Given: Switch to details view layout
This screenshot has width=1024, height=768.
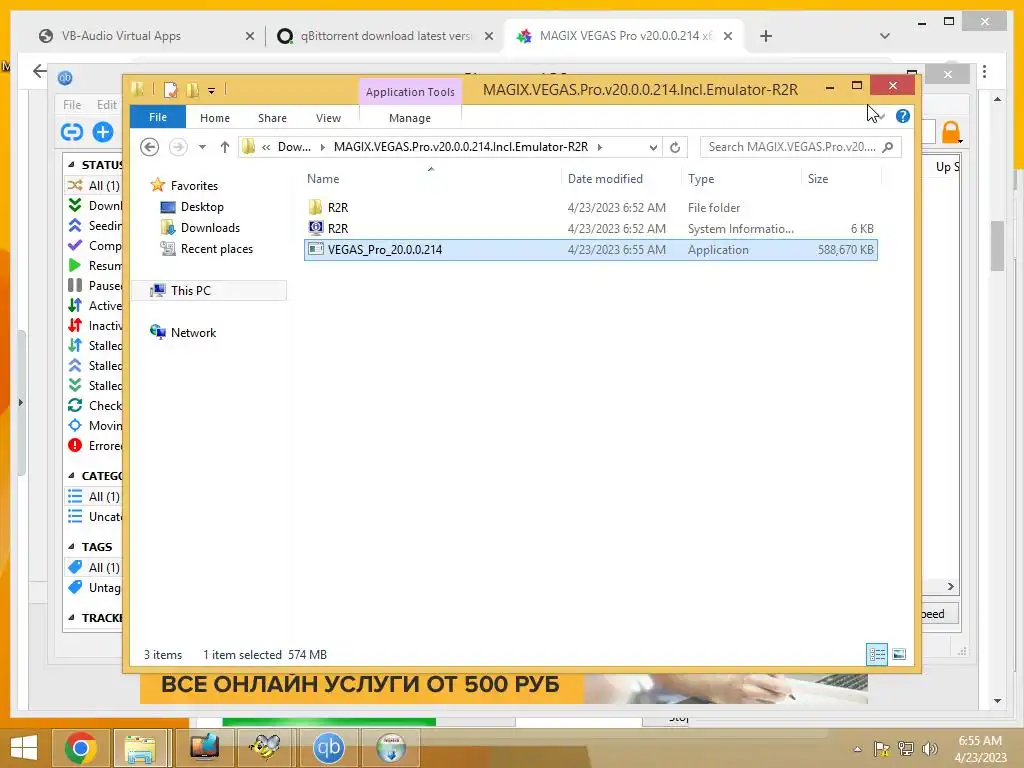Looking at the screenshot, I should [877, 654].
